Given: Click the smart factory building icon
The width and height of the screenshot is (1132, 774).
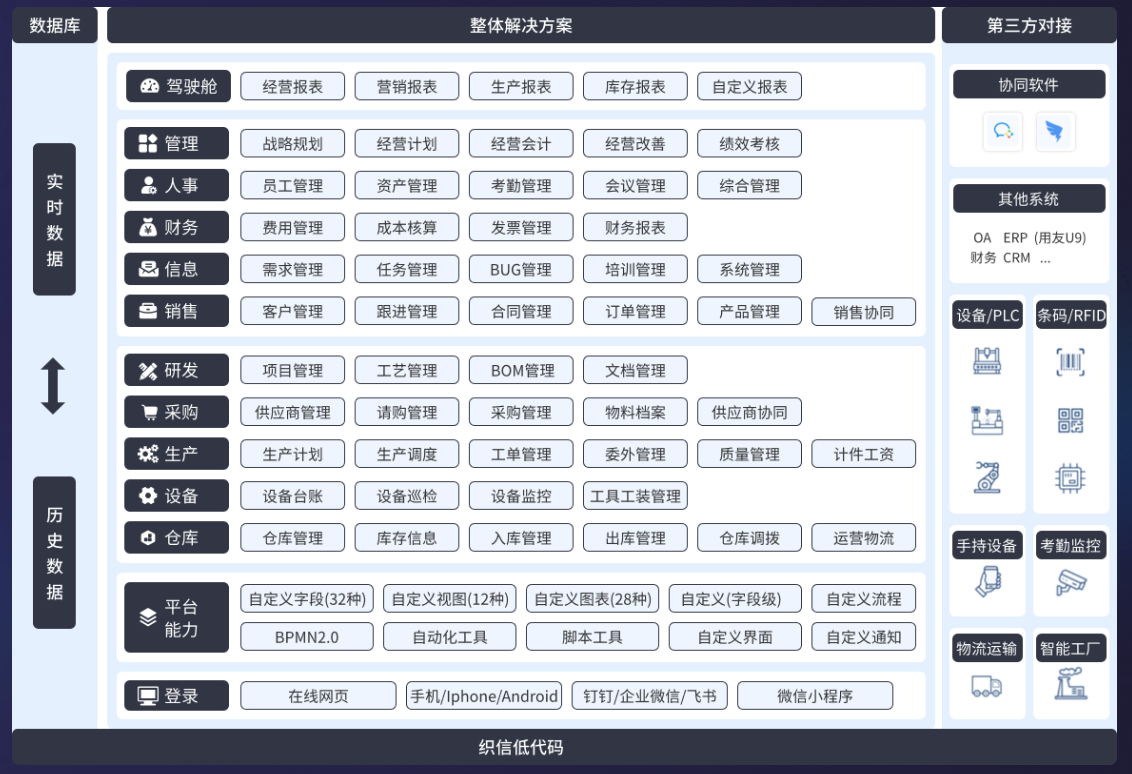Looking at the screenshot, I should coord(1070,684).
